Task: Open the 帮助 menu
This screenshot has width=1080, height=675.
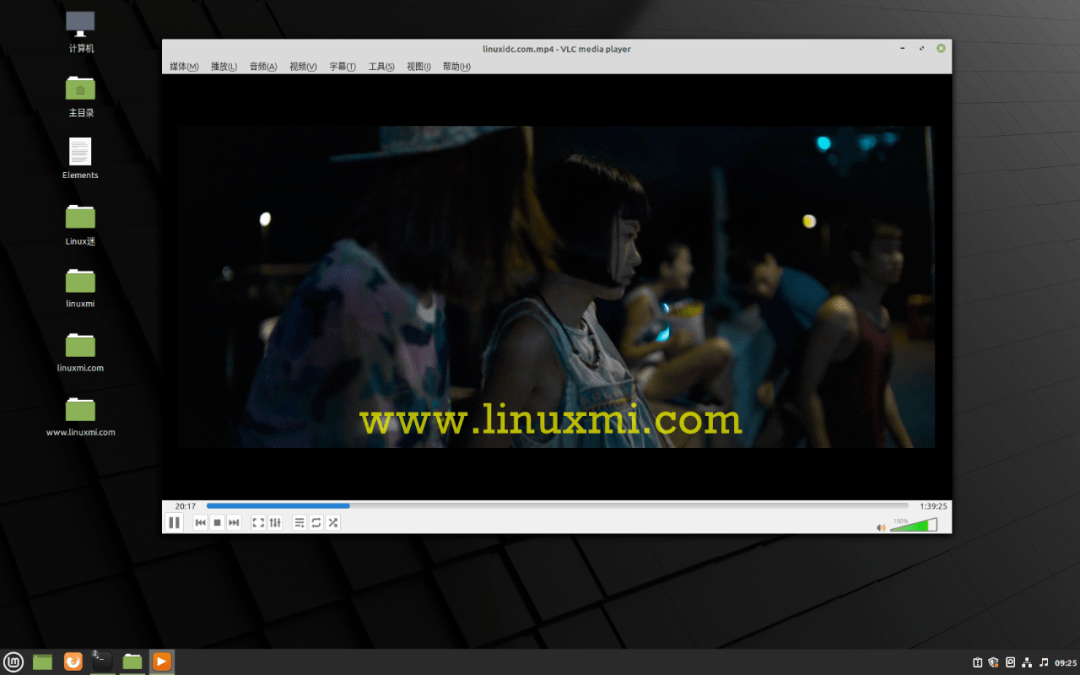Action: pyautogui.click(x=456, y=66)
